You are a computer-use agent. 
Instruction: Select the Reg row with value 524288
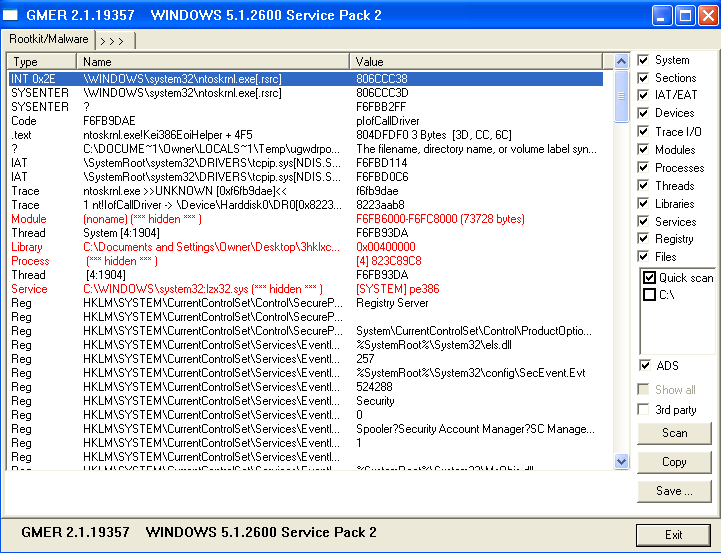click(x=306, y=388)
